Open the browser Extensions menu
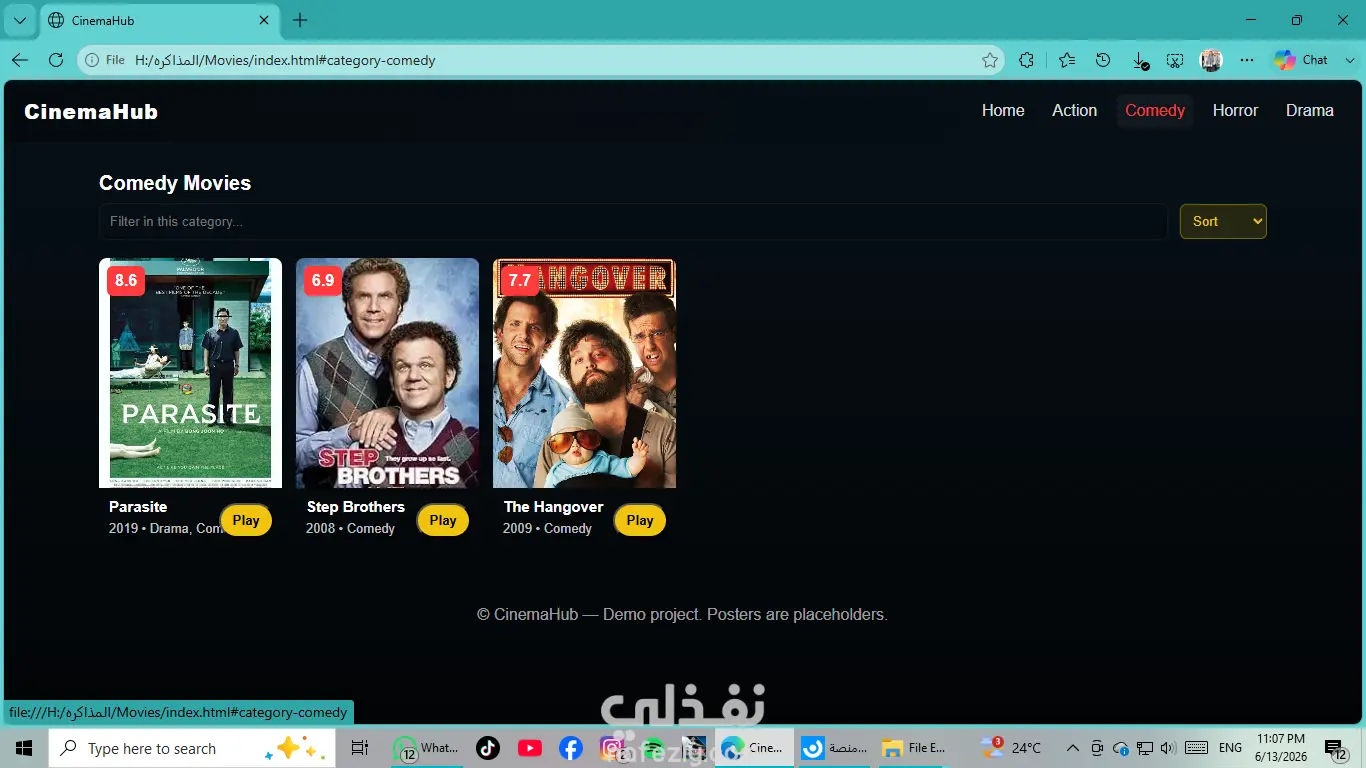The width and height of the screenshot is (1366, 768). point(1026,60)
